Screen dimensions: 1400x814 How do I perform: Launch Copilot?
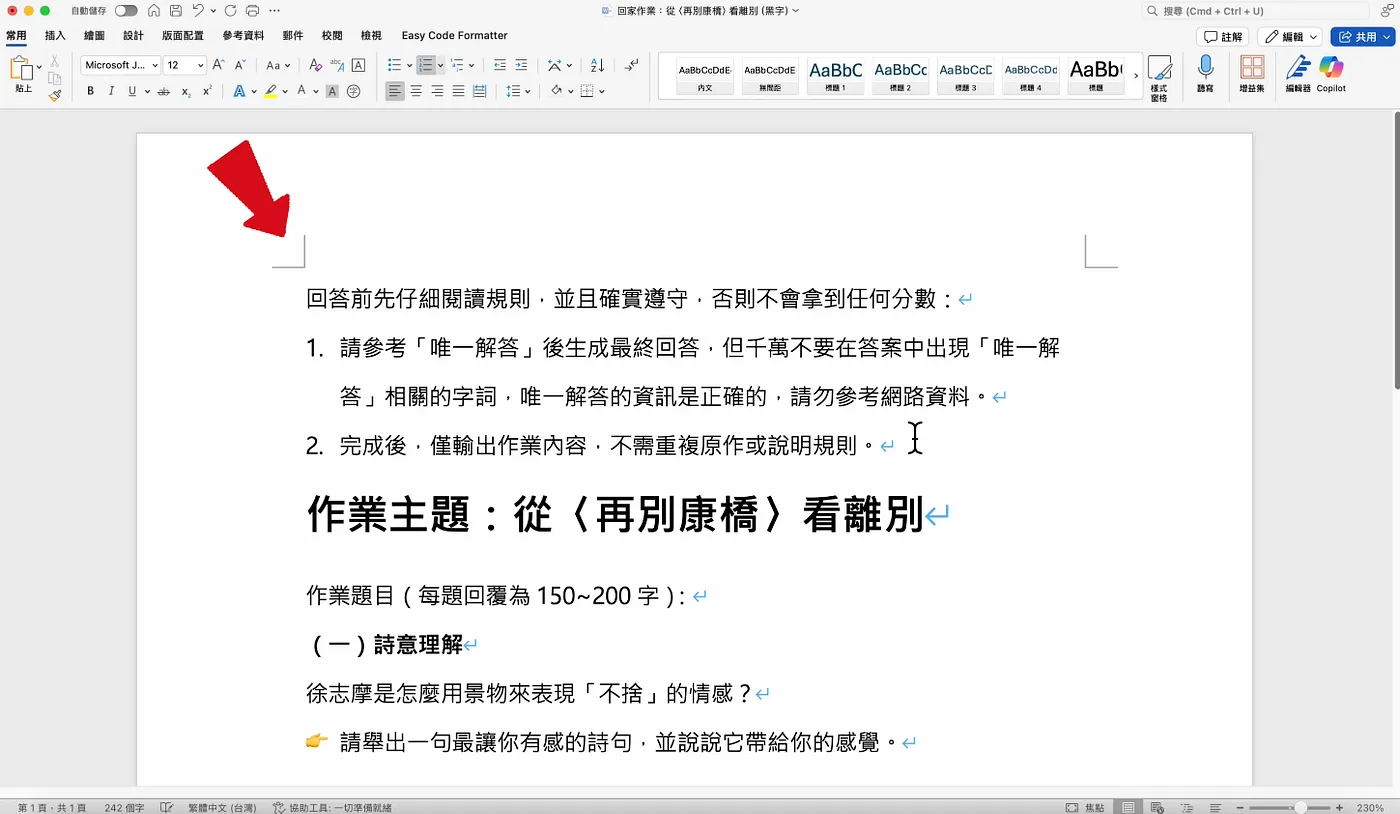coord(1331,73)
